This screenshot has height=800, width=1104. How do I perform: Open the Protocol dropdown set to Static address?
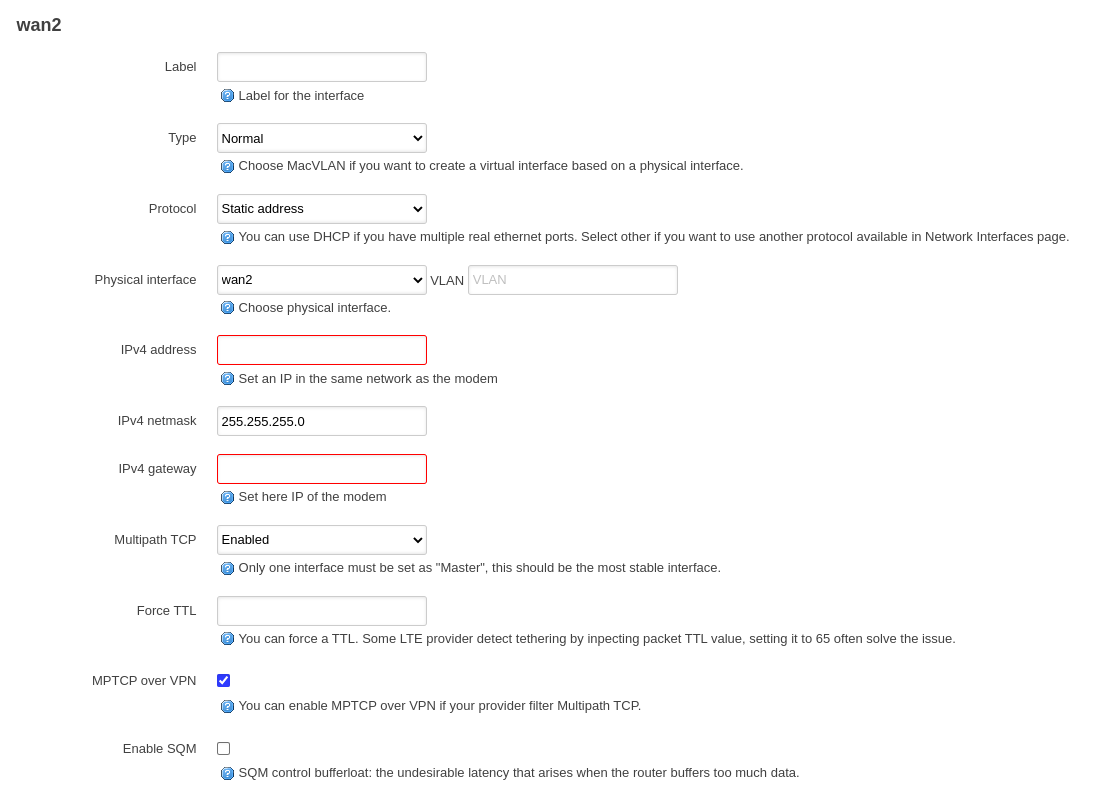321,209
